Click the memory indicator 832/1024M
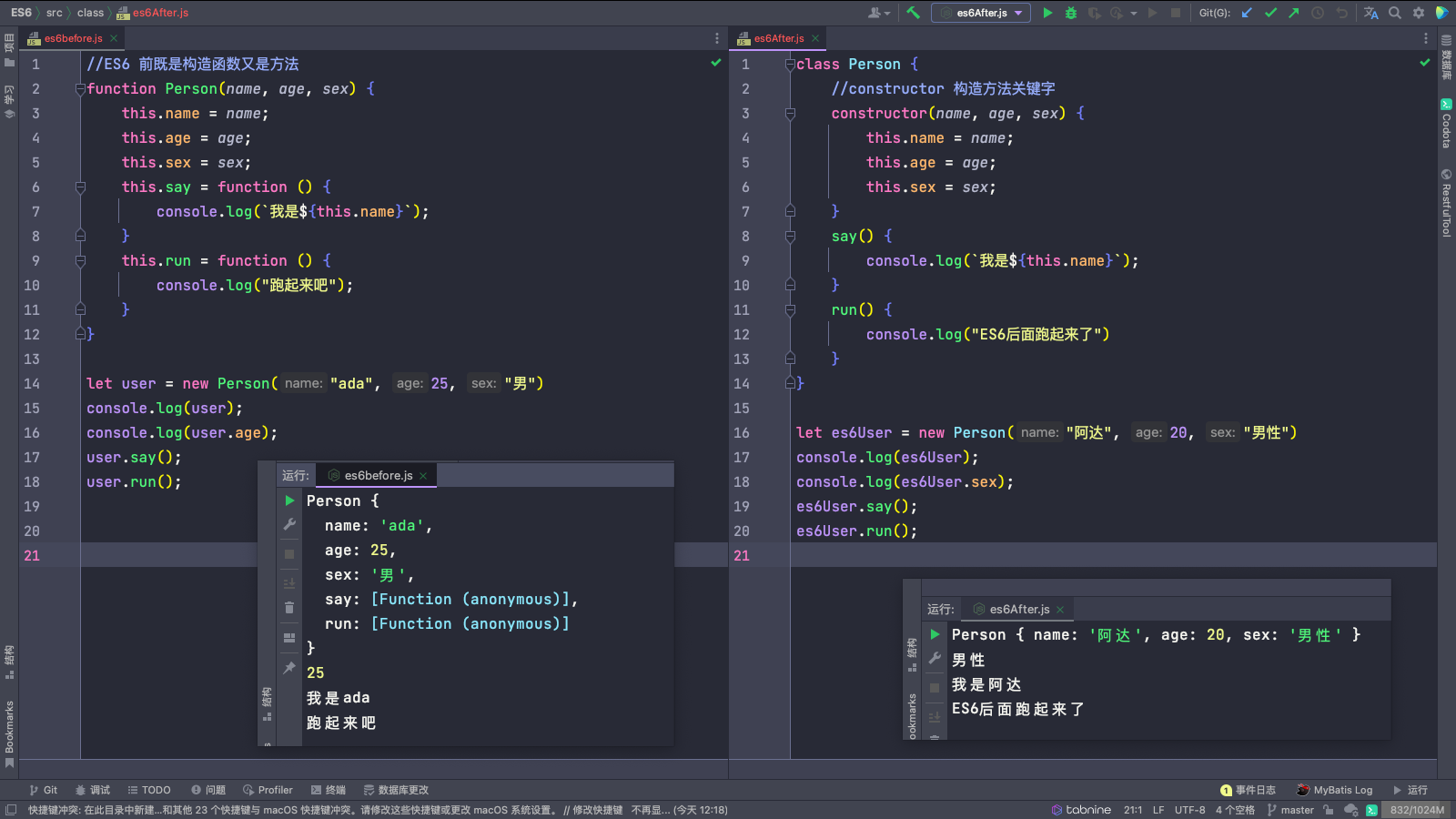Screen dimensions: 1456x819 click(x=1417, y=810)
